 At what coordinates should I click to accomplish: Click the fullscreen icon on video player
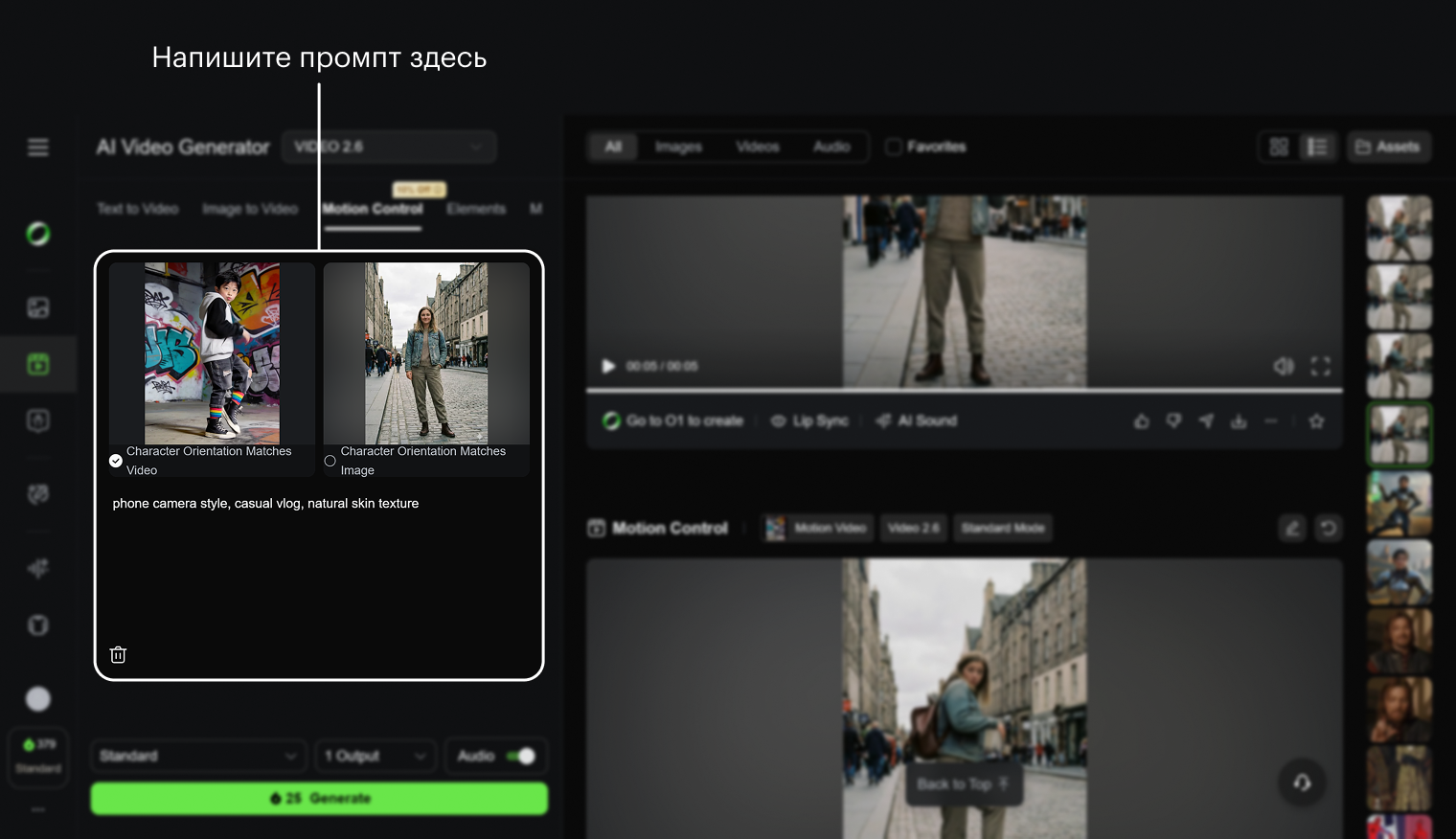pos(1320,366)
